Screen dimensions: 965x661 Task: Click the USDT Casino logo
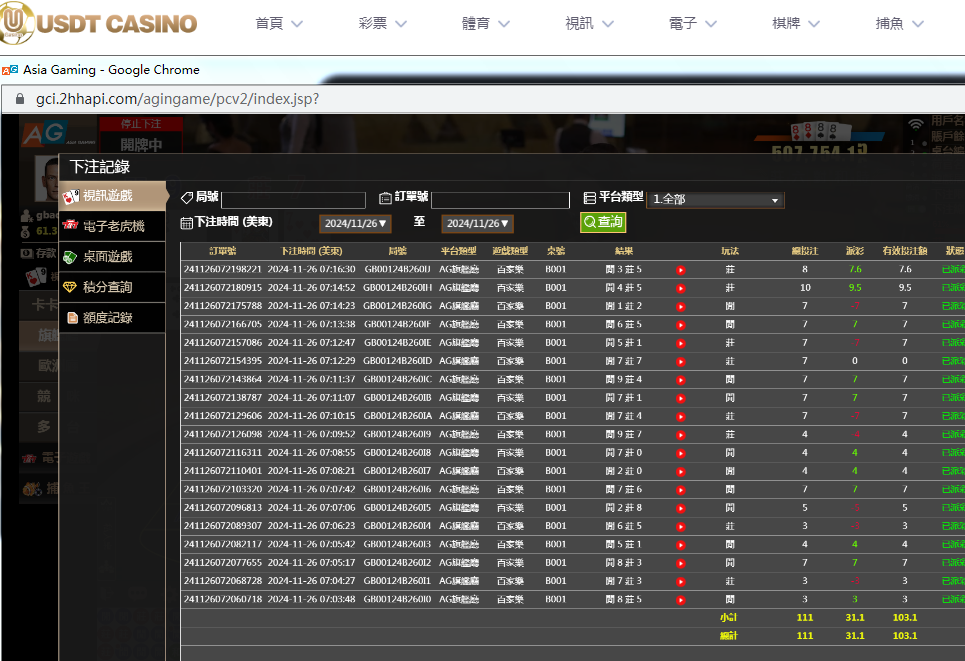click(100, 22)
